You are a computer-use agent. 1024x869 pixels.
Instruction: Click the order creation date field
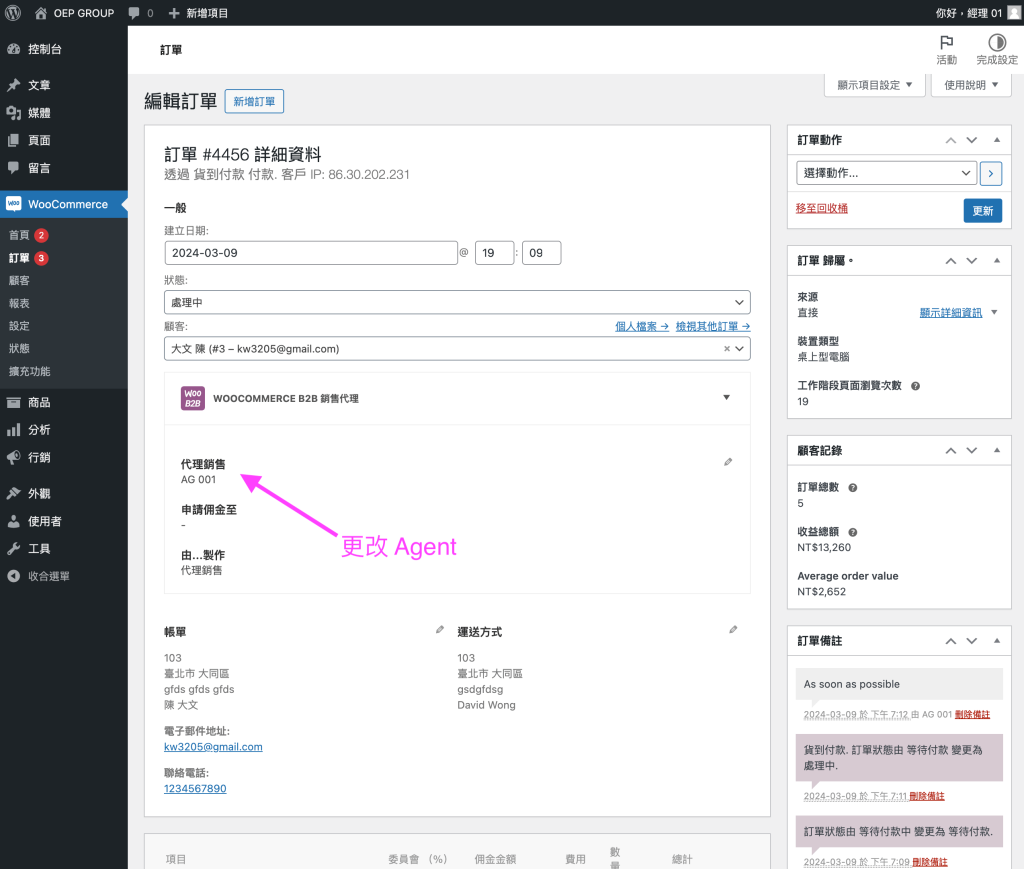click(310, 253)
